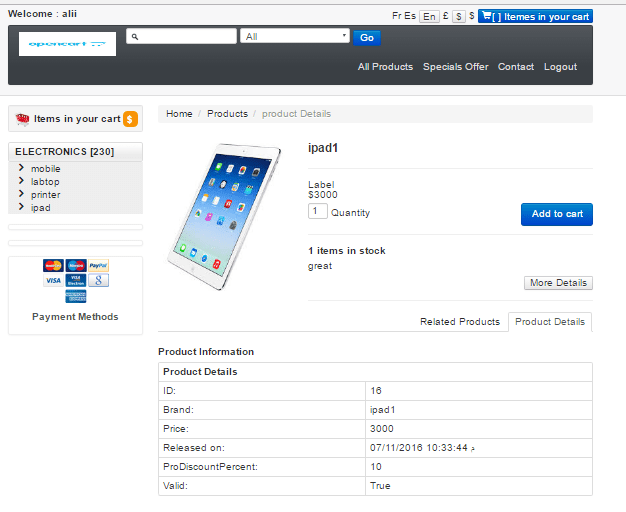Click the VISA payment logo

point(53,281)
